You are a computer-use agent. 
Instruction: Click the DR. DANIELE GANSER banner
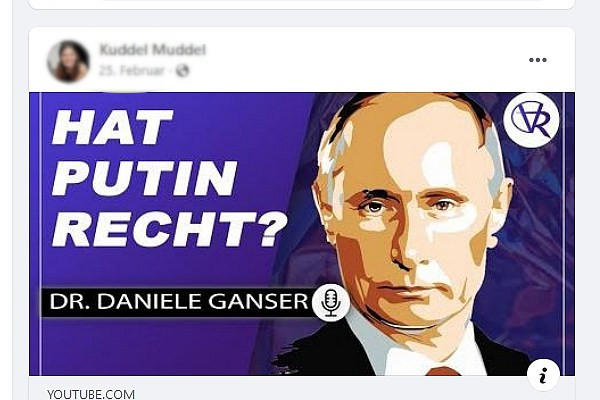point(176,302)
